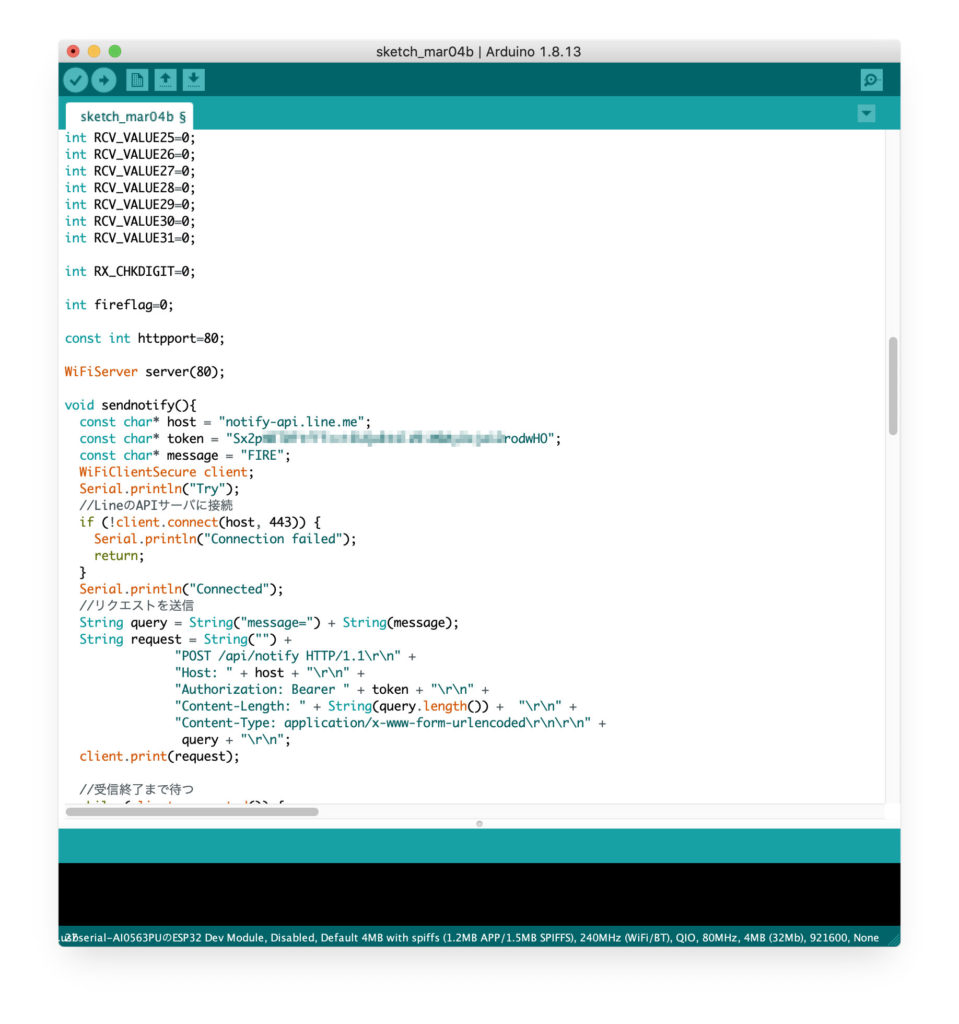This screenshot has width=959, height=1024.
Task: Close the Arduino window with the red button
Action: pos(73,51)
